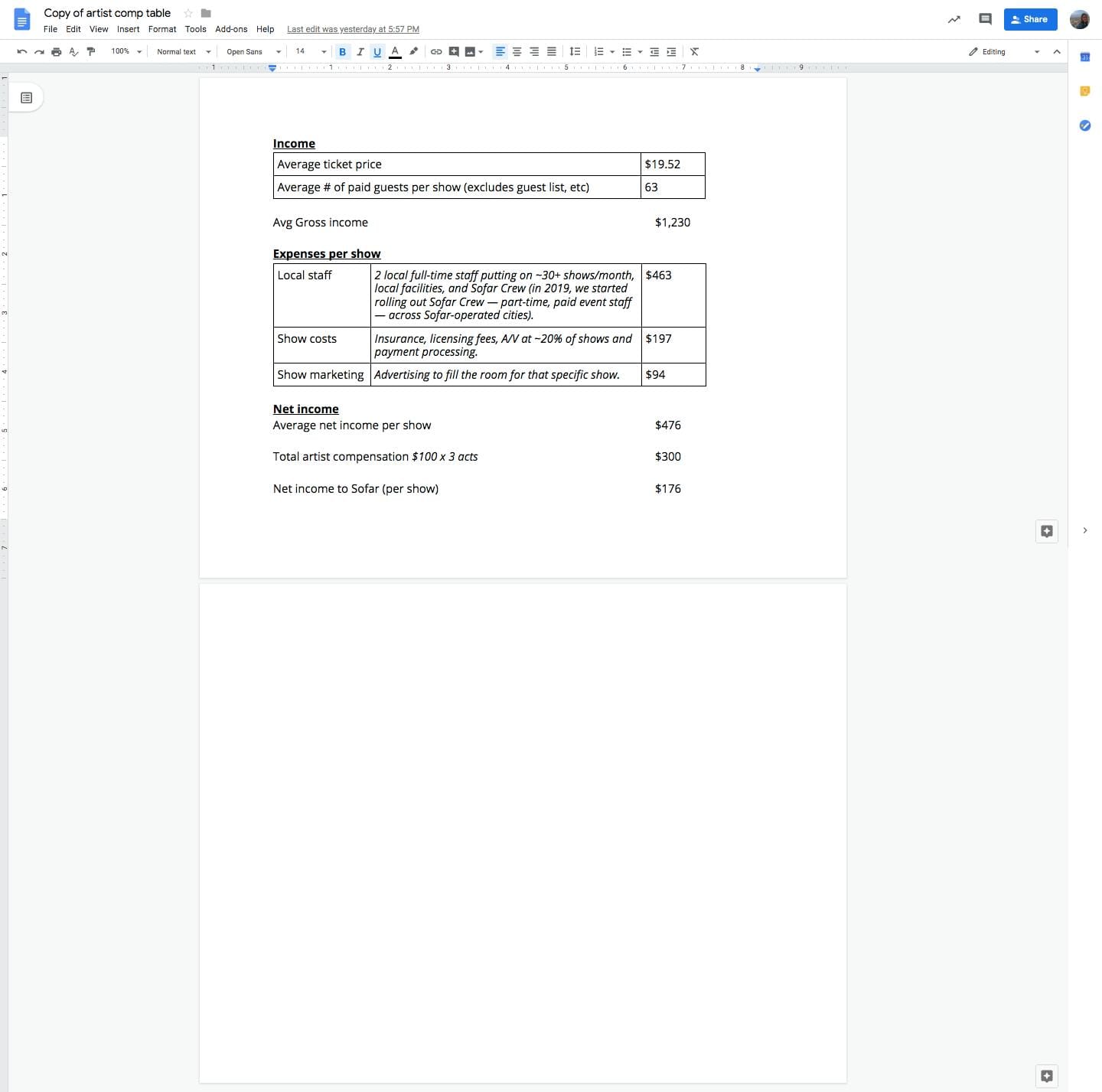The width and height of the screenshot is (1102, 1092).
Task: Click the document title Copy of artist comp table
Action: (x=107, y=13)
